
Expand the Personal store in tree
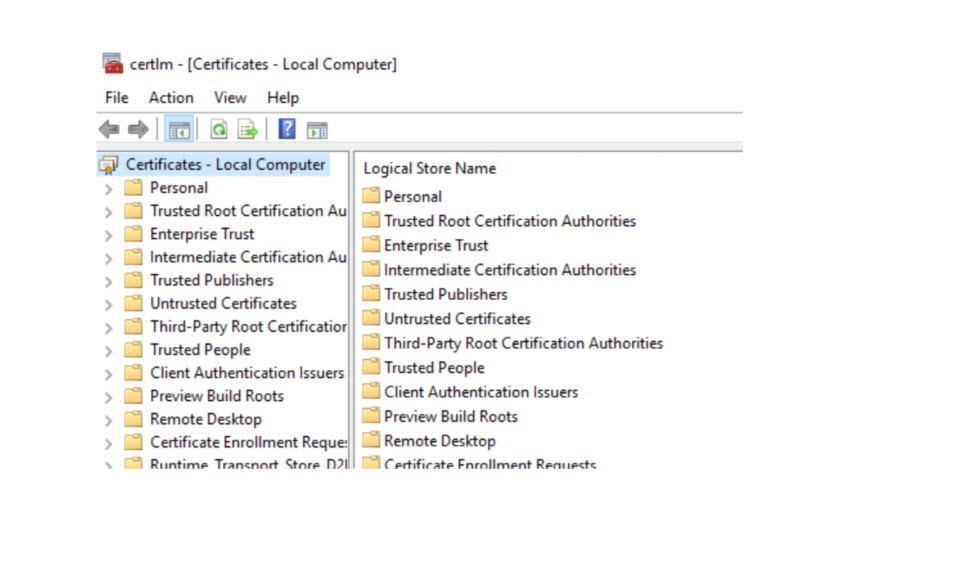(x=108, y=188)
